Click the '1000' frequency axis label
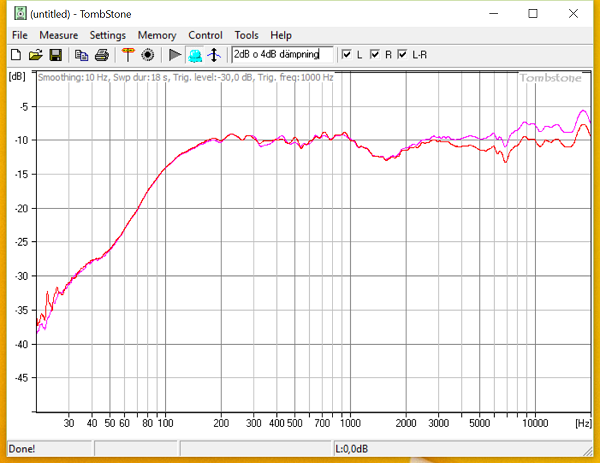 pyautogui.click(x=350, y=423)
